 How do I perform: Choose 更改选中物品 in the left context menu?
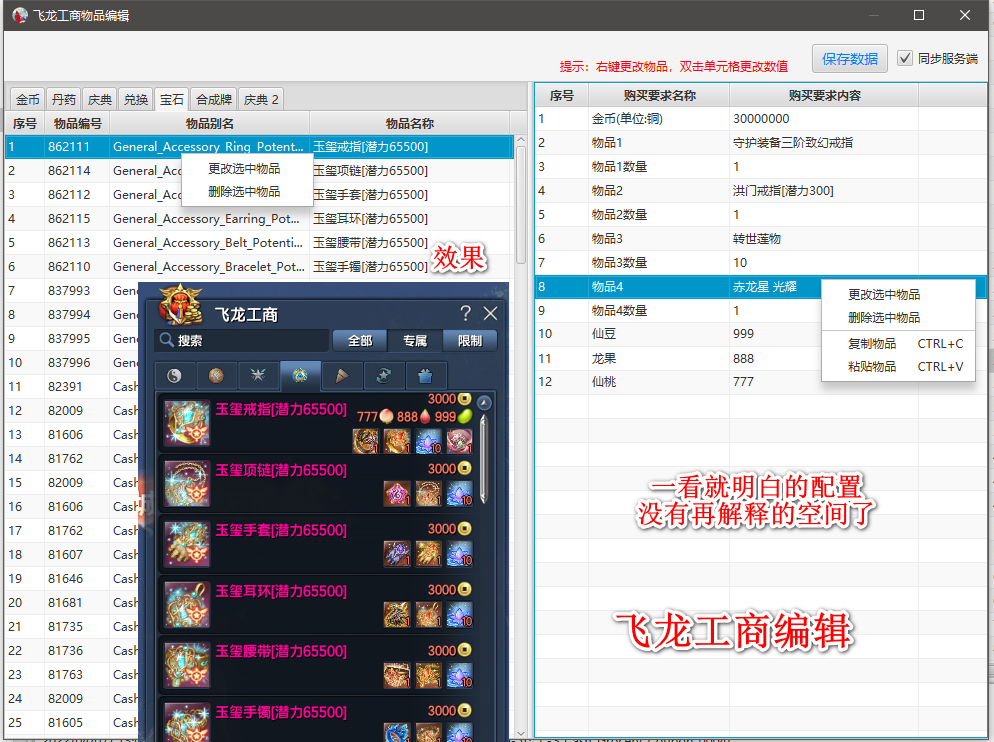pos(244,168)
